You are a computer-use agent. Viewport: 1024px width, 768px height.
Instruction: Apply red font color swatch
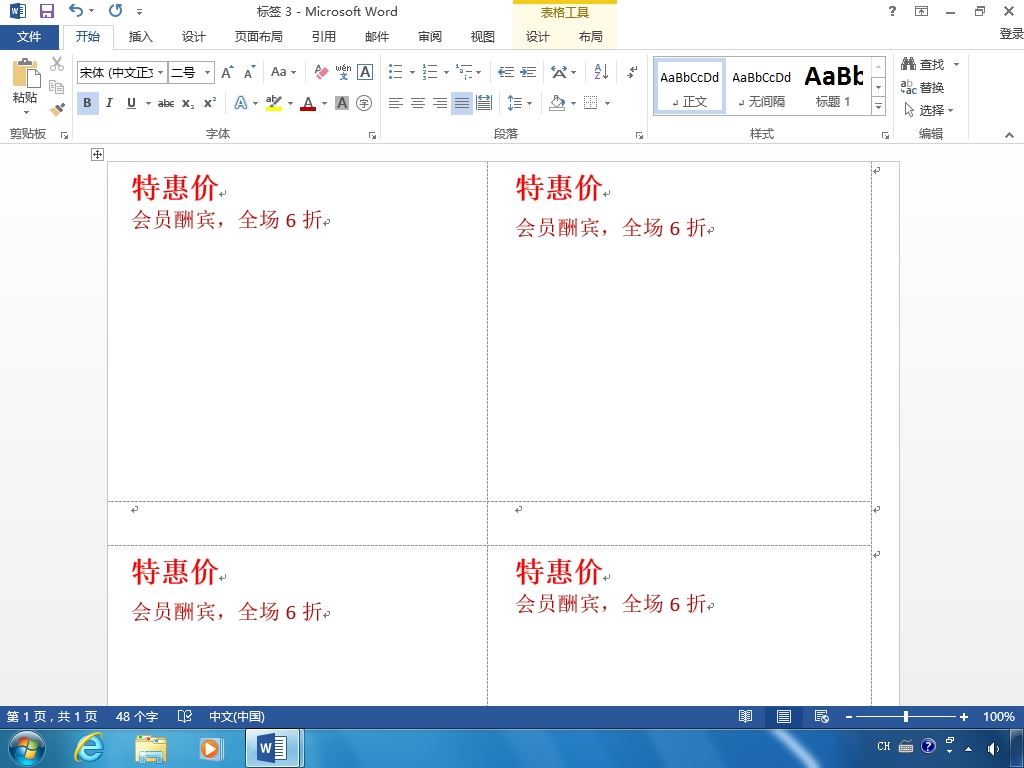coord(308,103)
